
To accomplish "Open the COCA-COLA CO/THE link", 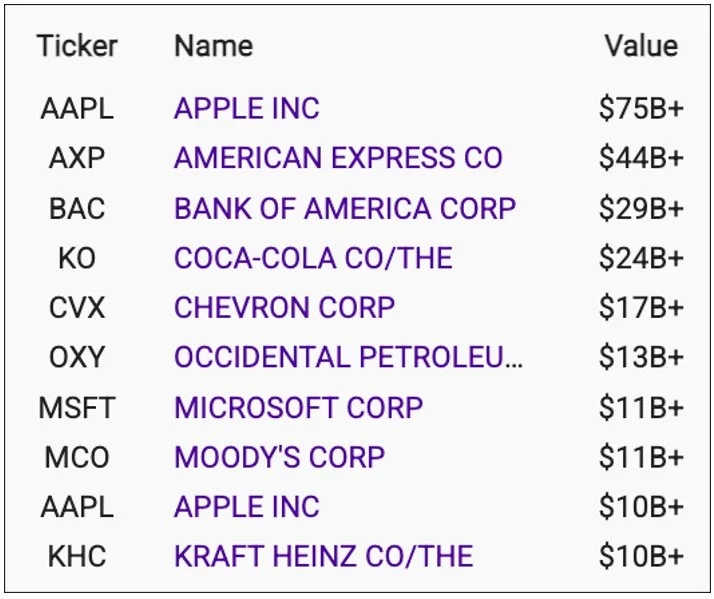I will 313,258.
